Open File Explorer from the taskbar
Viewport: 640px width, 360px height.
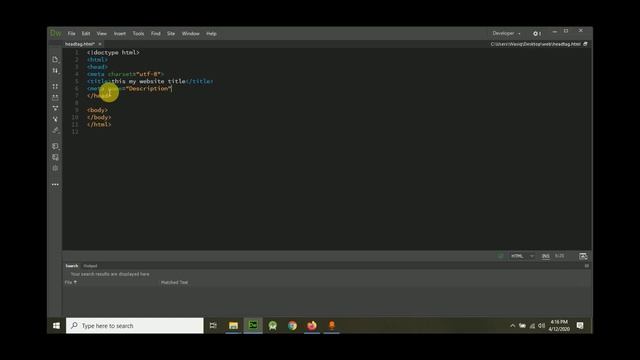click(233, 326)
